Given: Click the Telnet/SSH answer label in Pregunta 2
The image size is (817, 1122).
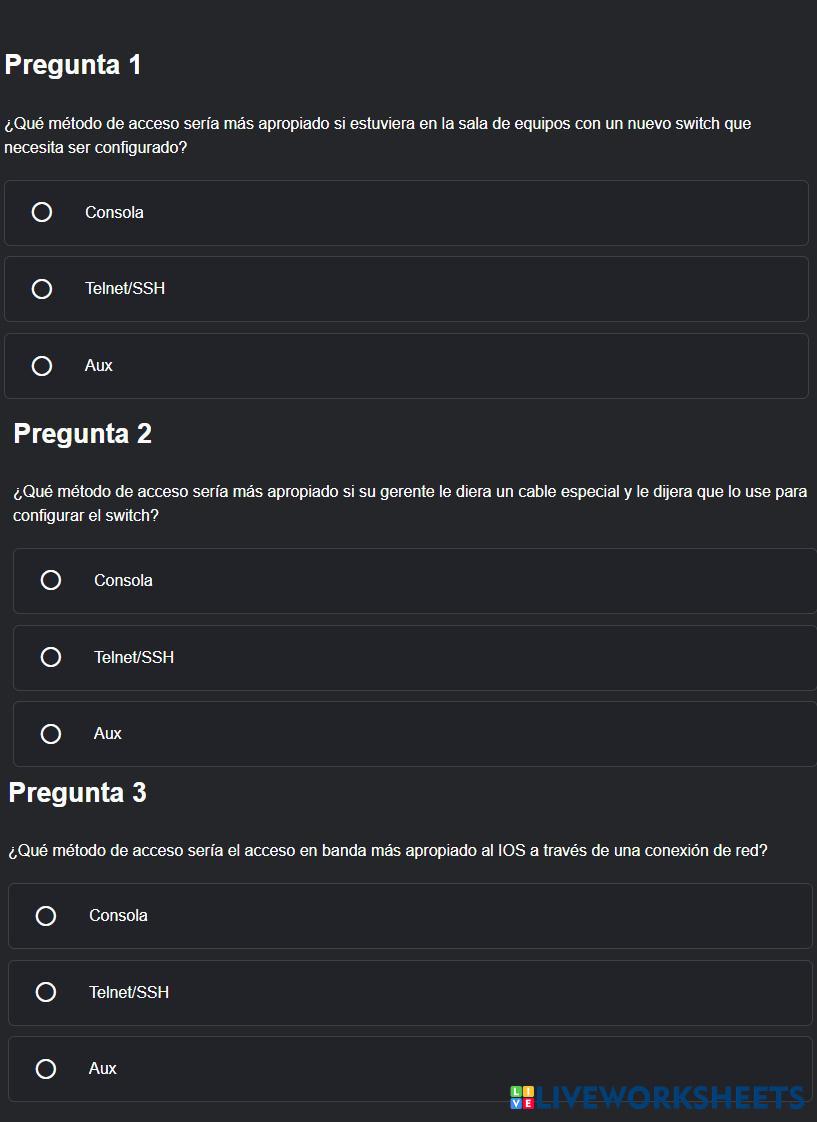Looking at the screenshot, I should point(134,657).
